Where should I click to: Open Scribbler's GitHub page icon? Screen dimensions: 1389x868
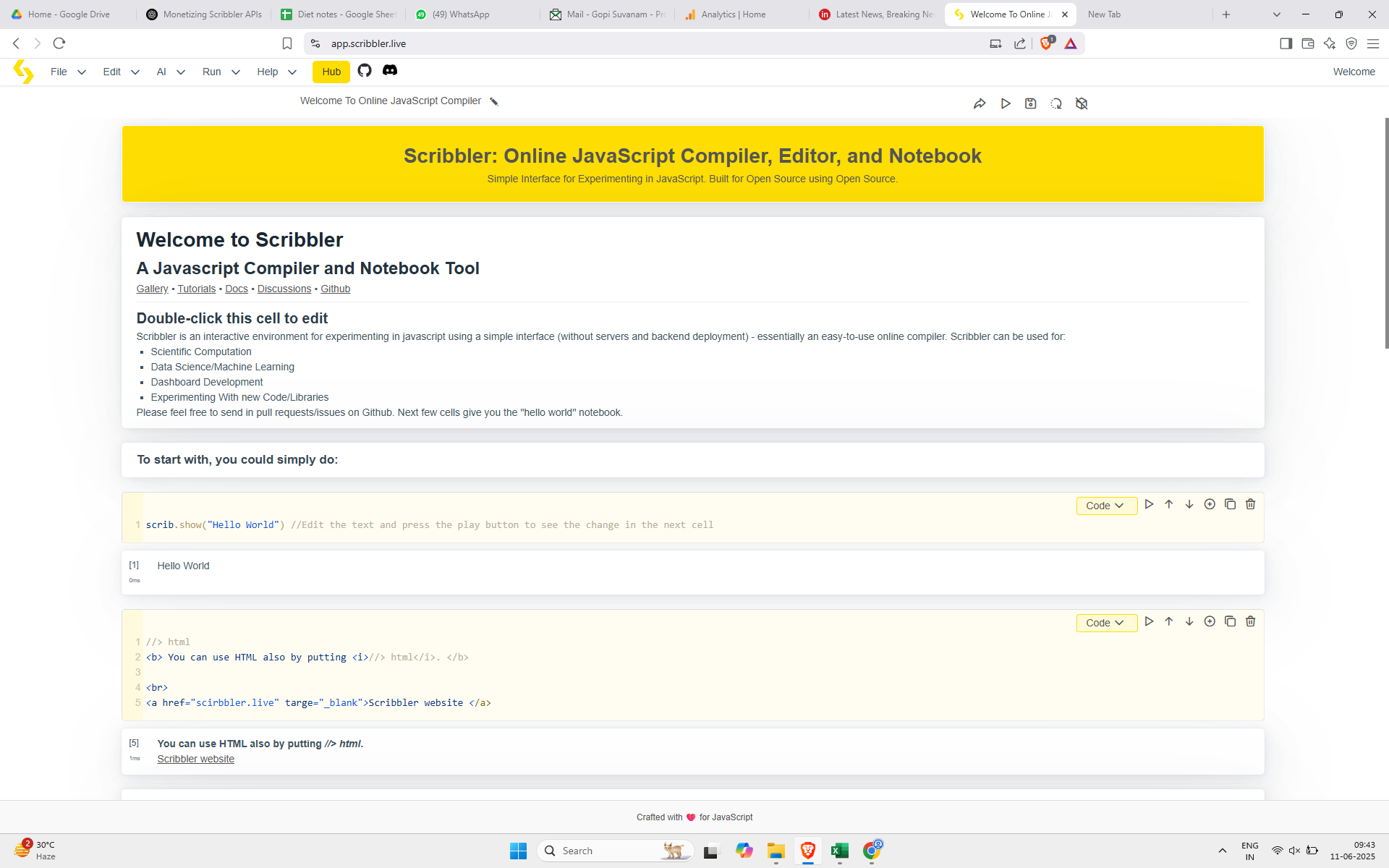[x=365, y=71]
